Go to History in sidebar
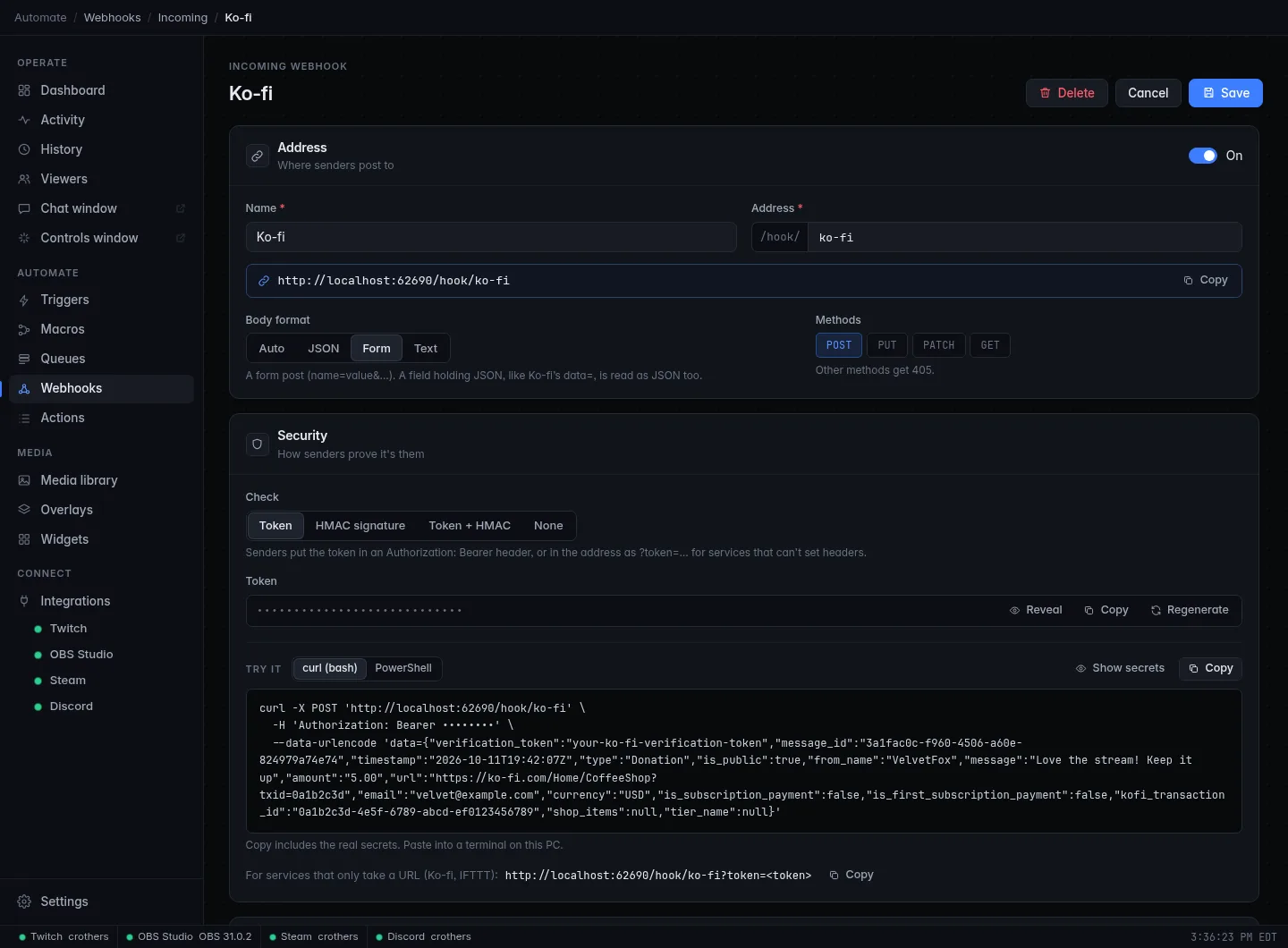The width and height of the screenshot is (1288, 948). click(101, 149)
